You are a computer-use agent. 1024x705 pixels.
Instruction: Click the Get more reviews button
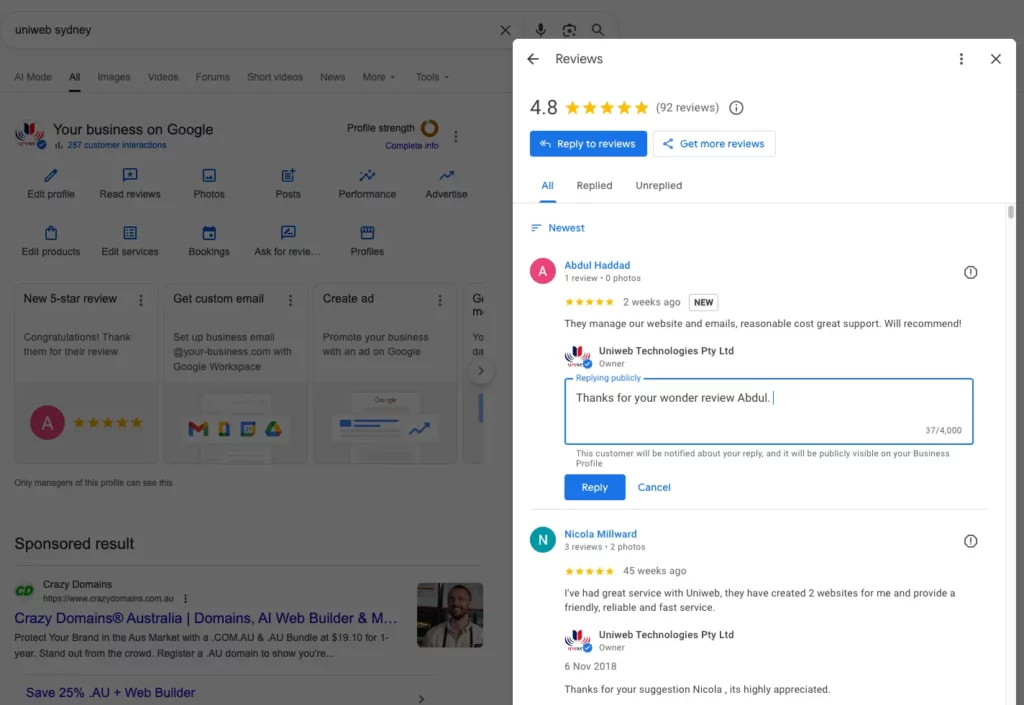pos(714,144)
